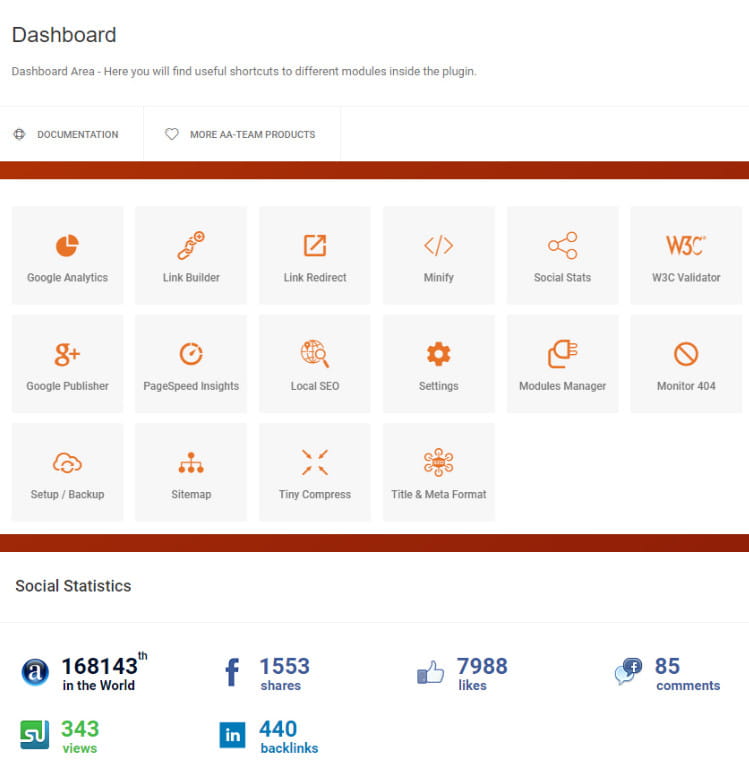This screenshot has width=749, height=782.
Task: Click the 440 backlinks value
Action: [278, 729]
